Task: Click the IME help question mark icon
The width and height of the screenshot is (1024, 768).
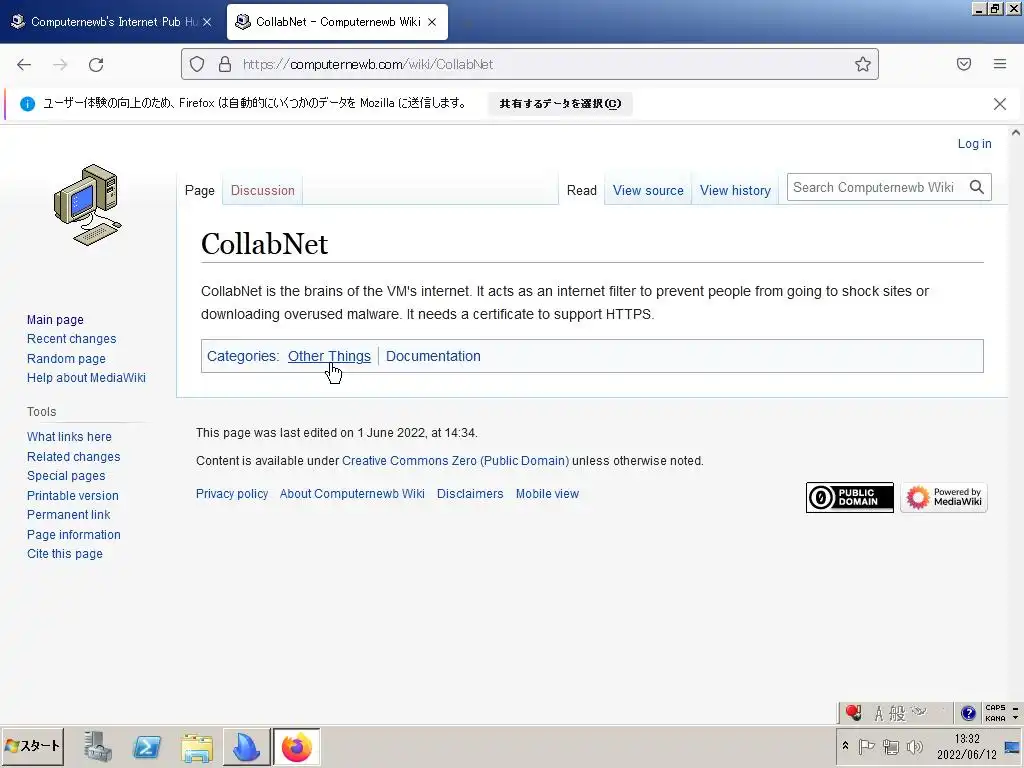Action: 968,713
